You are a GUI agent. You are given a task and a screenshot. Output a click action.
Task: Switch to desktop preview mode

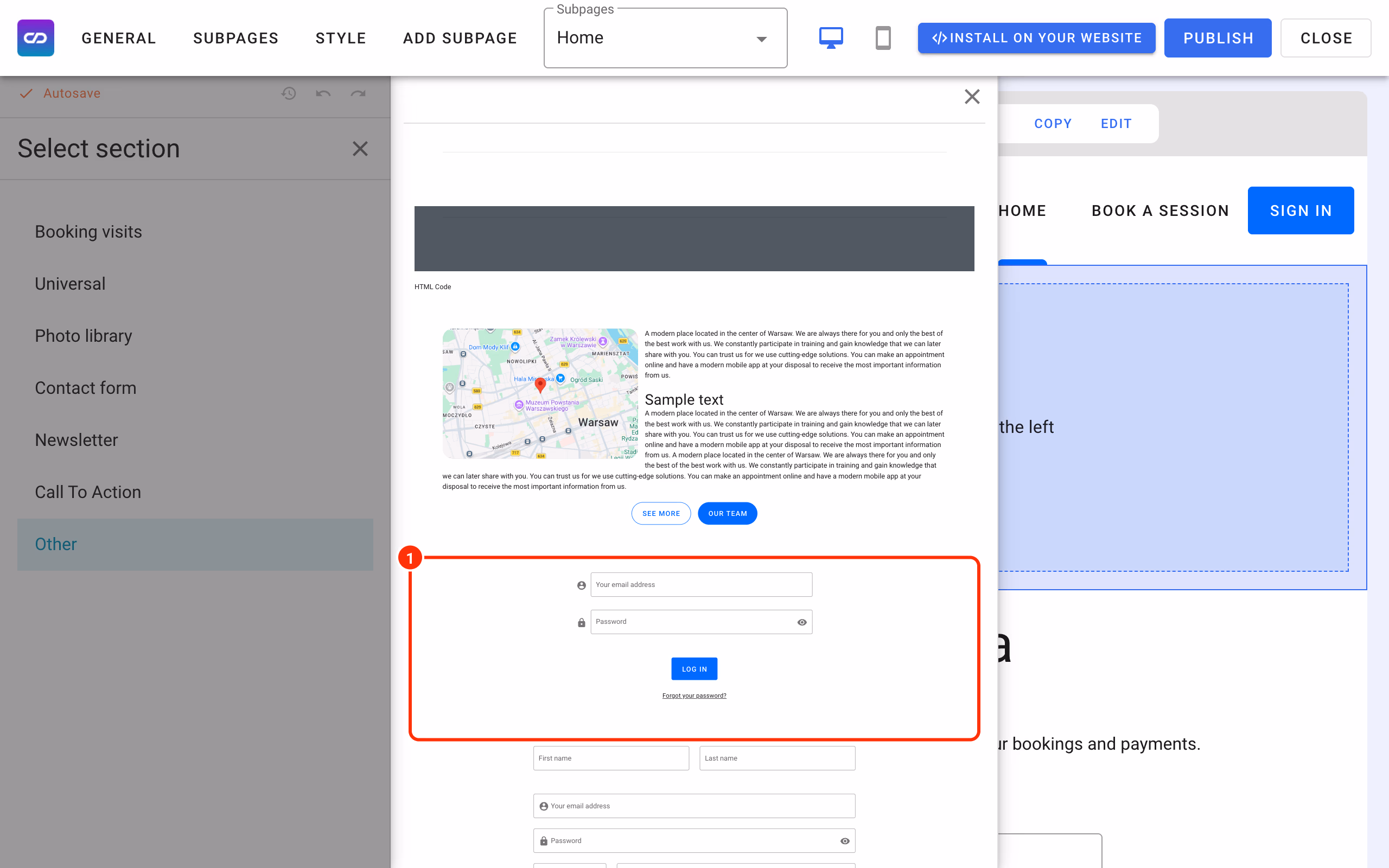pyautogui.click(x=831, y=38)
